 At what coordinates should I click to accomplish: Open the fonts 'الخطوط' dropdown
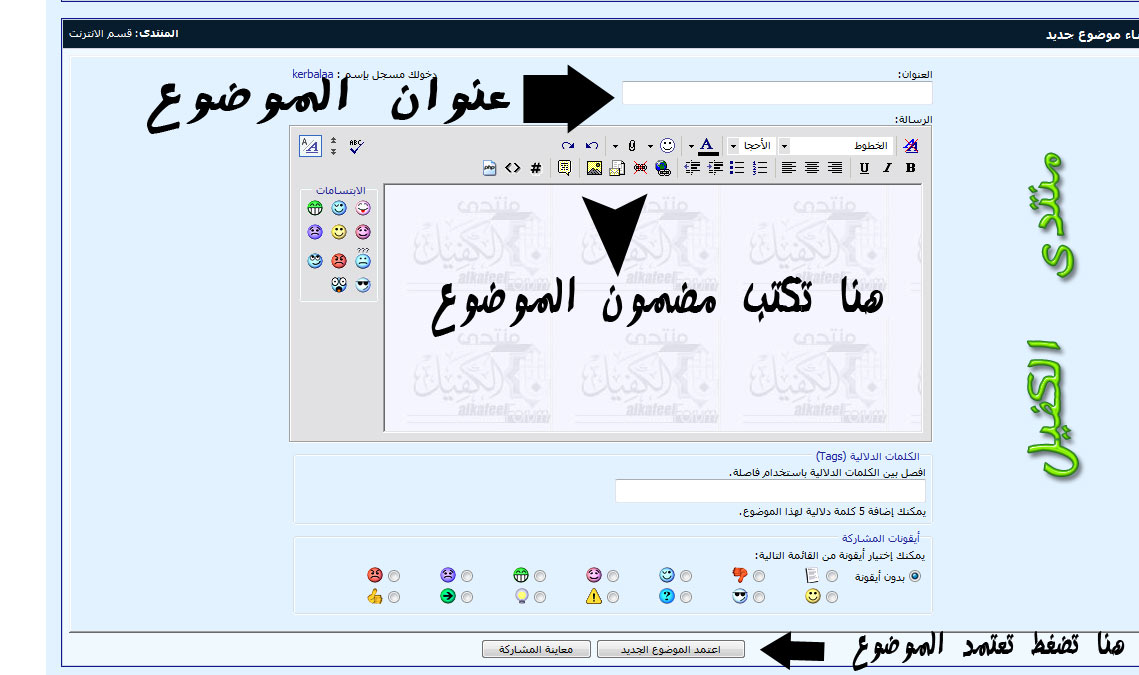coord(784,145)
